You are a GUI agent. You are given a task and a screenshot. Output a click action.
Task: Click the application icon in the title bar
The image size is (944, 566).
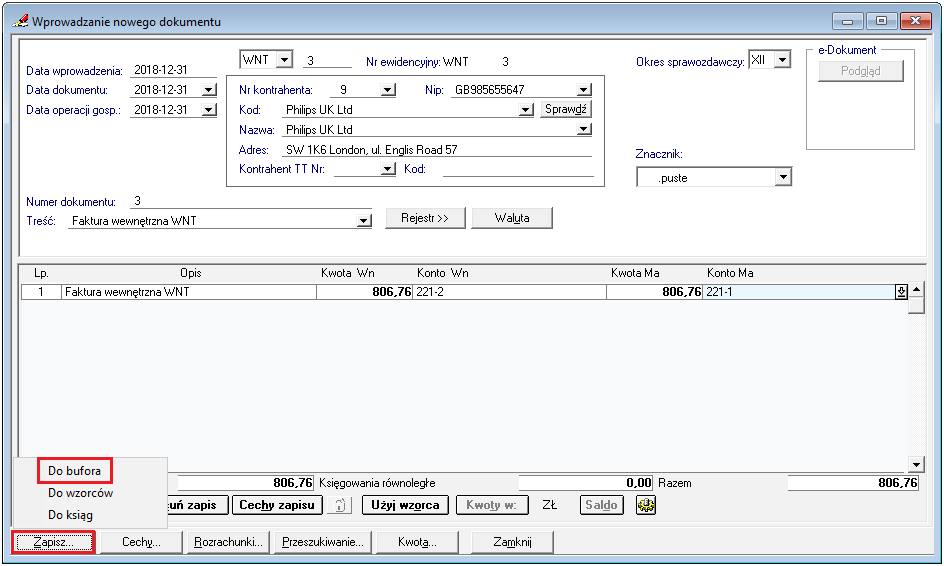point(20,21)
